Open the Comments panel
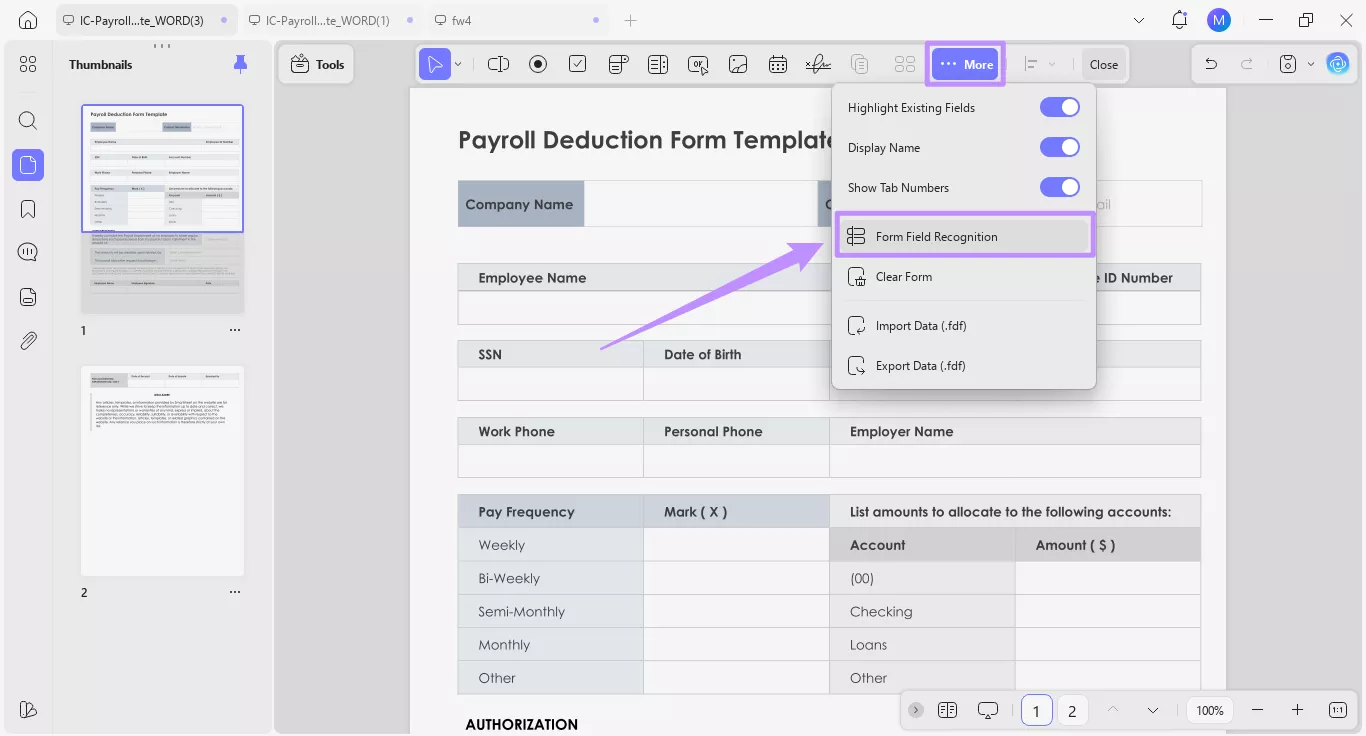The image size is (1366, 736). (x=27, y=252)
